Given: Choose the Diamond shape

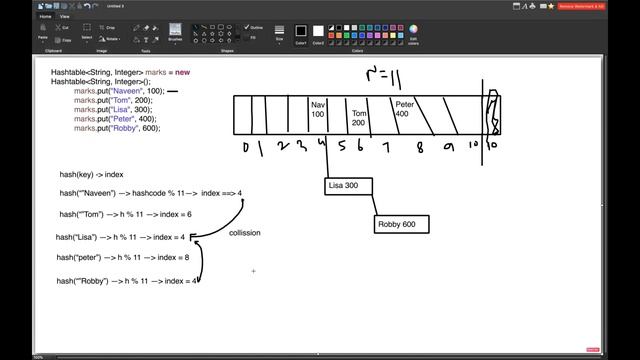Looking at the screenshot, I should tap(229, 34).
